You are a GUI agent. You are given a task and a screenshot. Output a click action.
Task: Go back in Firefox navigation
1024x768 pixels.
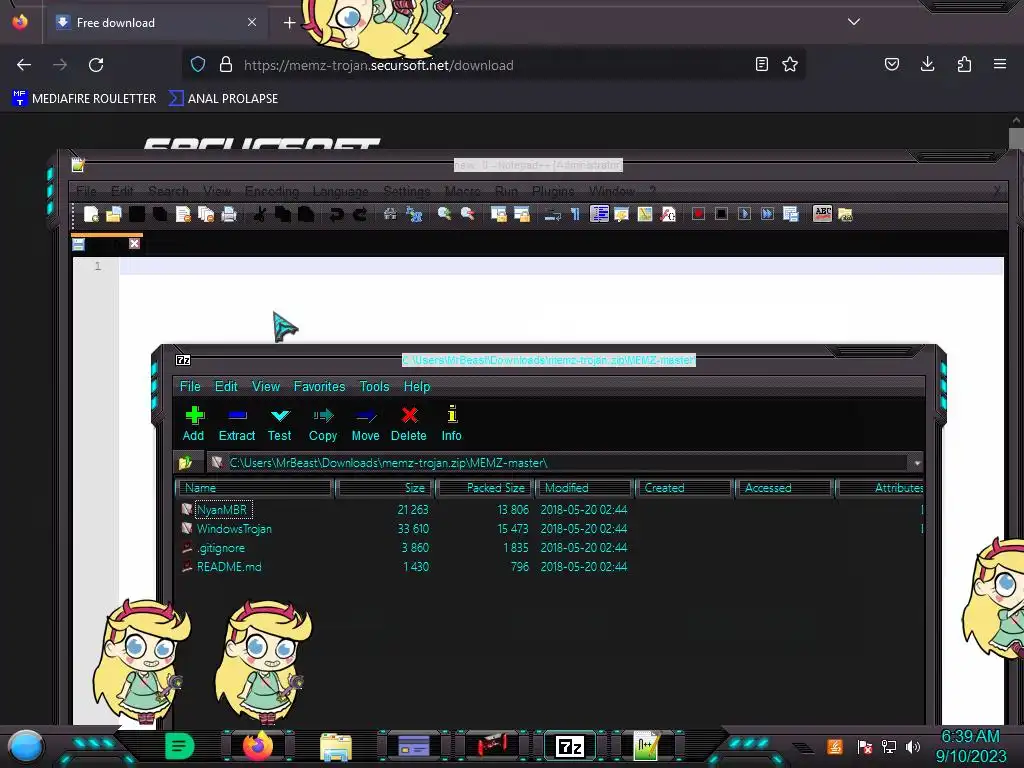(24, 65)
